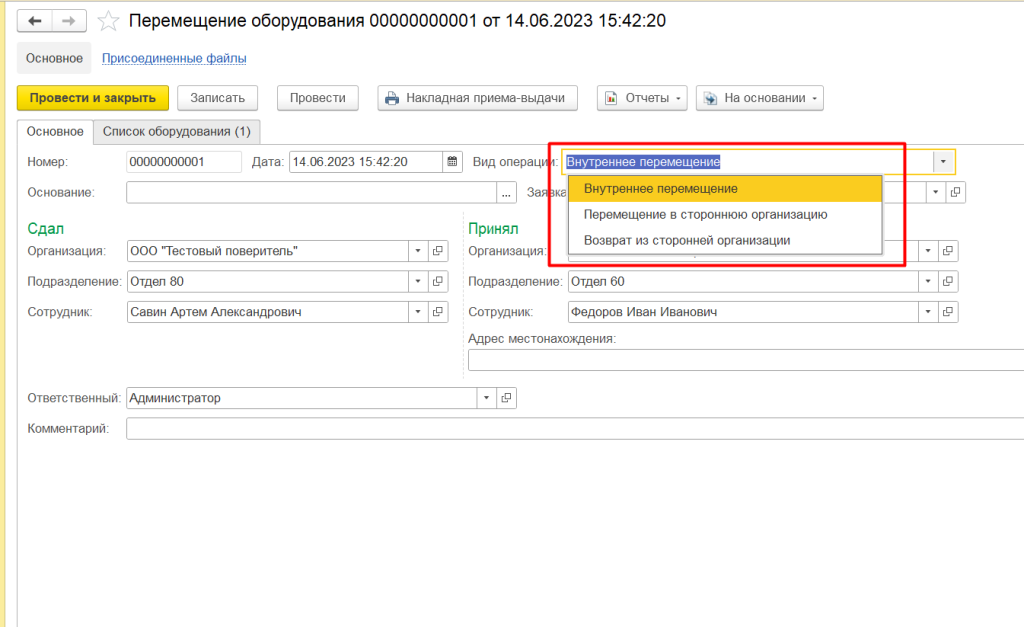
Task: Open the Савин Артем Александрович record
Action: pos(438,312)
